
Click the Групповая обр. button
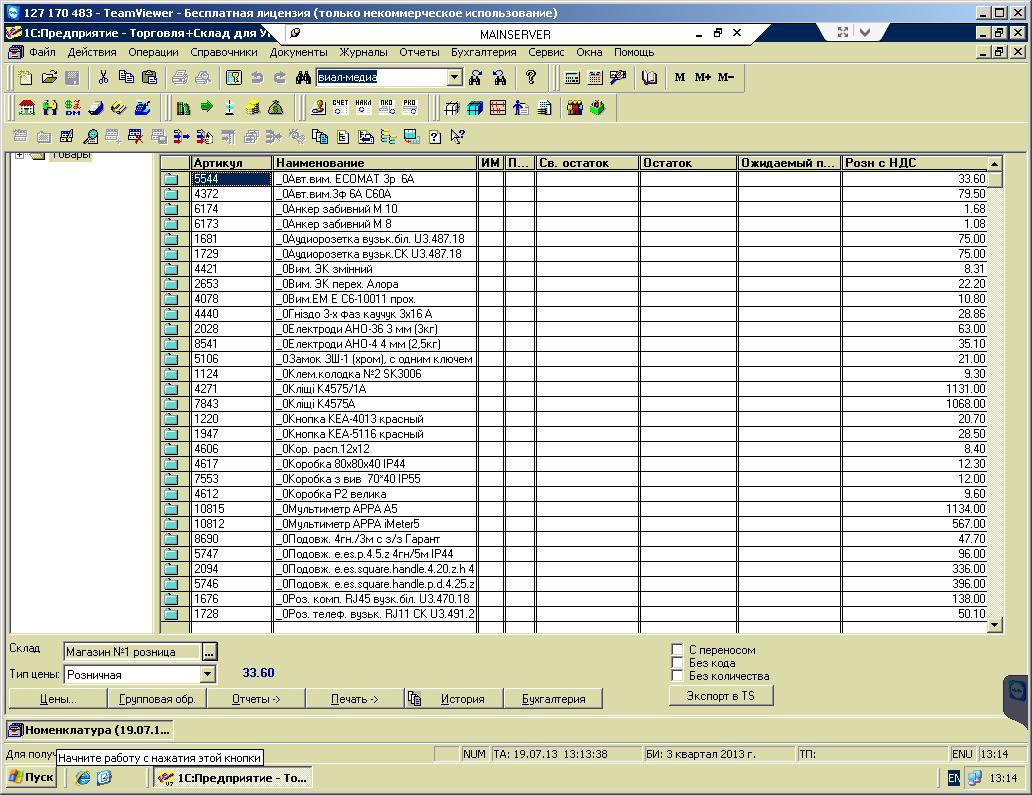point(157,699)
